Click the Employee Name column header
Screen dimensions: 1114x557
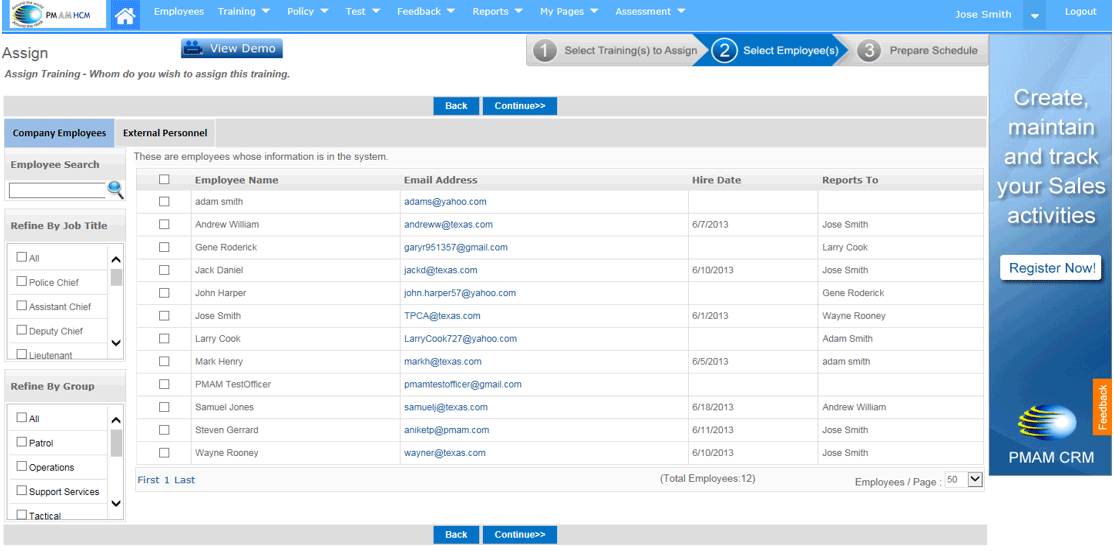[x=237, y=180]
